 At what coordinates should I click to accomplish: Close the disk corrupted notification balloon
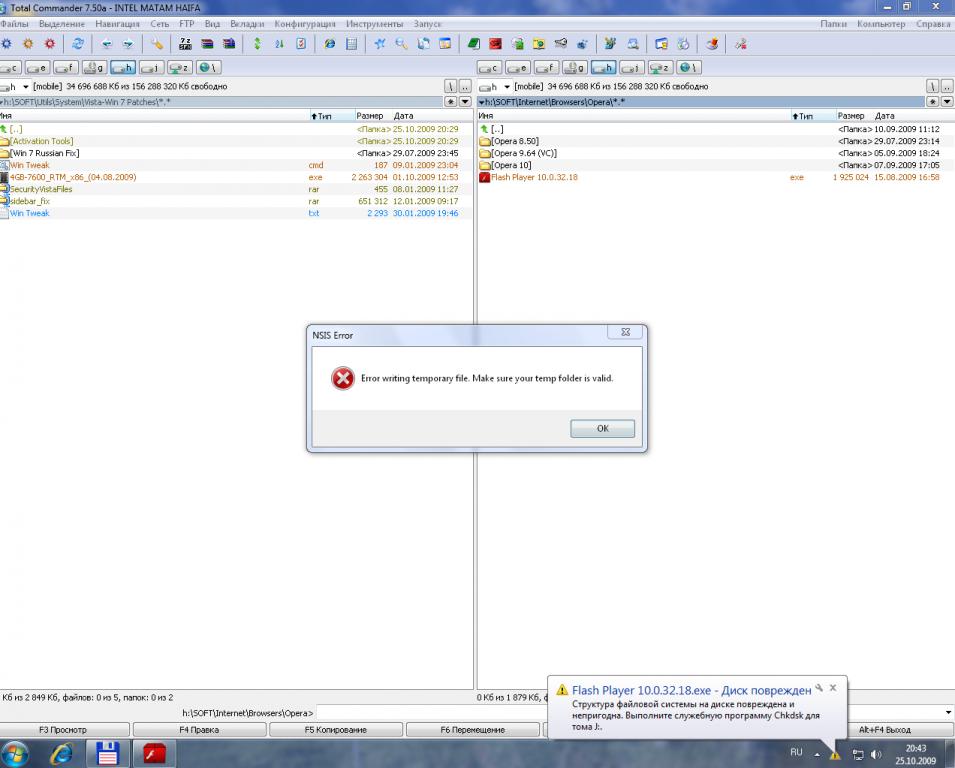point(833,688)
